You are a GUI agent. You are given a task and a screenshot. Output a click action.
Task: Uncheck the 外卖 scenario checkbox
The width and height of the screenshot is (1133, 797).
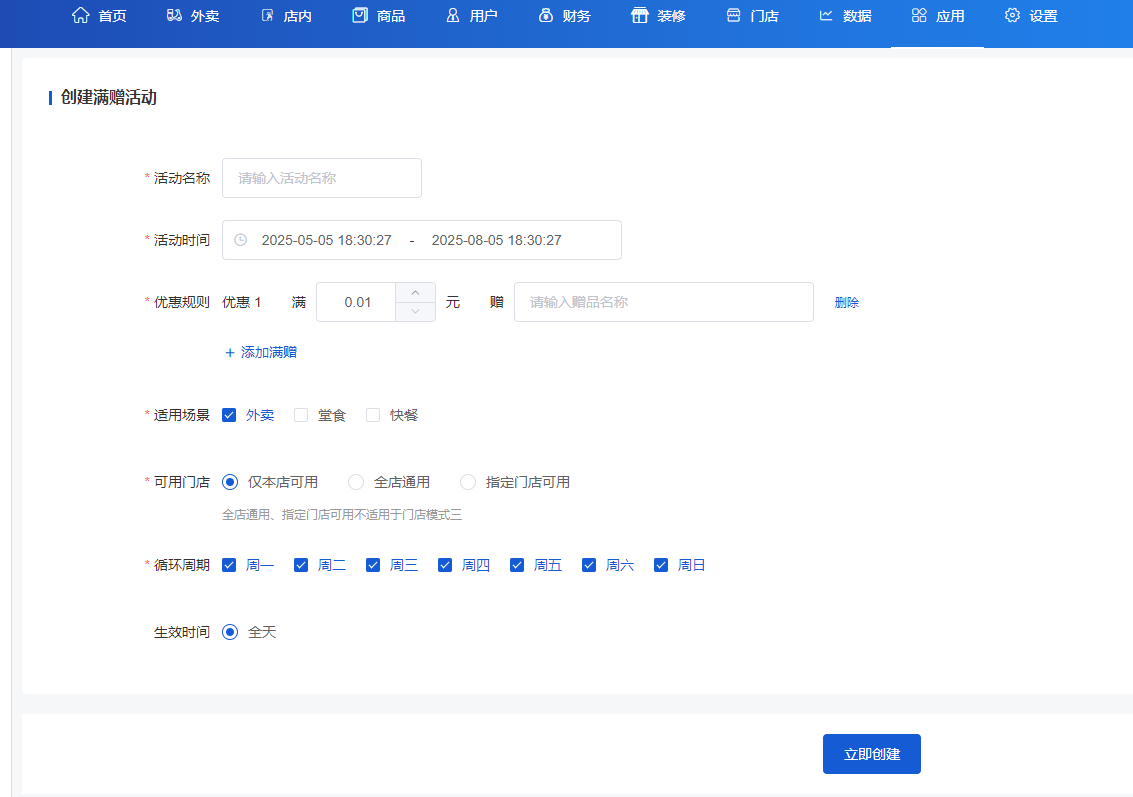pyautogui.click(x=229, y=415)
